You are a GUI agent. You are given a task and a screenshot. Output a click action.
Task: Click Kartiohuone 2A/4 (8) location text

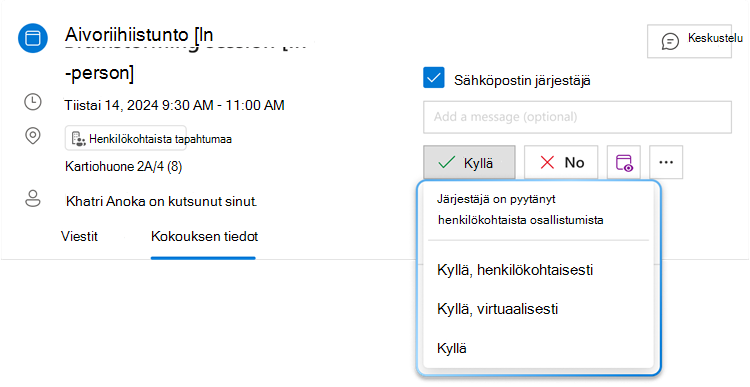point(123,166)
